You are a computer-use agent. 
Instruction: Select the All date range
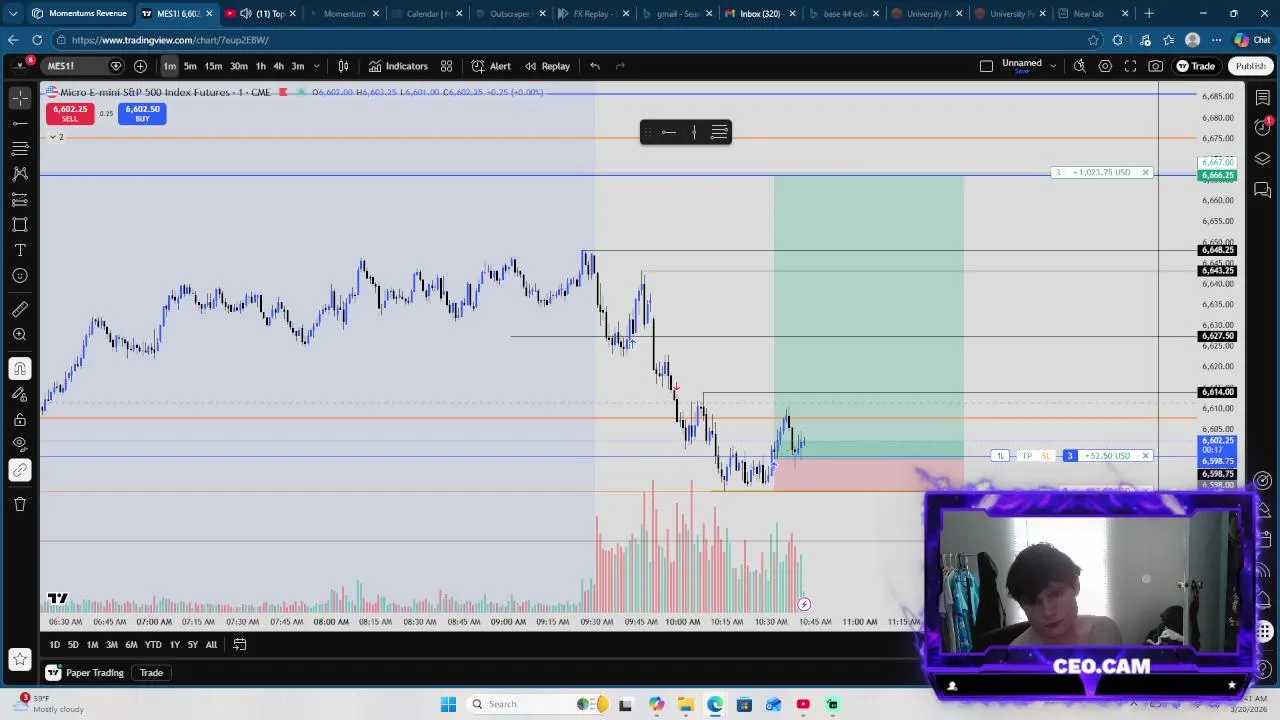coord(211,645)
